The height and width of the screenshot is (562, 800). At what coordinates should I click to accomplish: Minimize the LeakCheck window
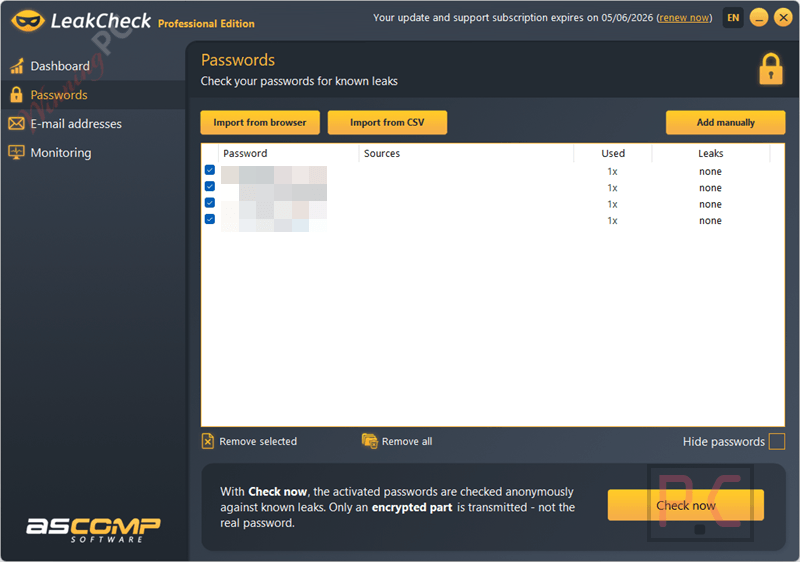759,18
